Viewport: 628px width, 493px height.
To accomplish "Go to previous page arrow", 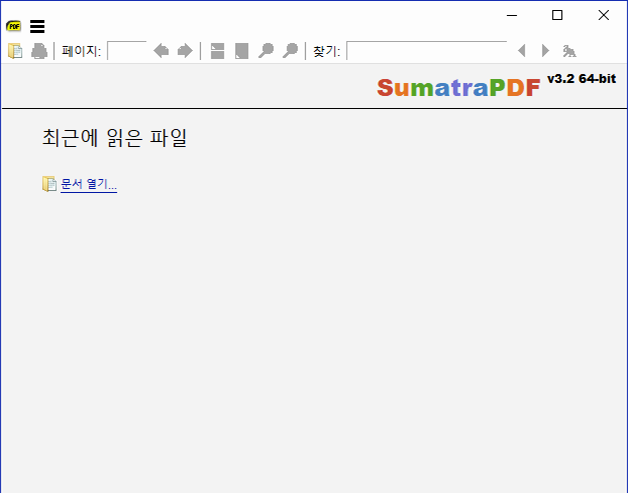I will point(161,51).
